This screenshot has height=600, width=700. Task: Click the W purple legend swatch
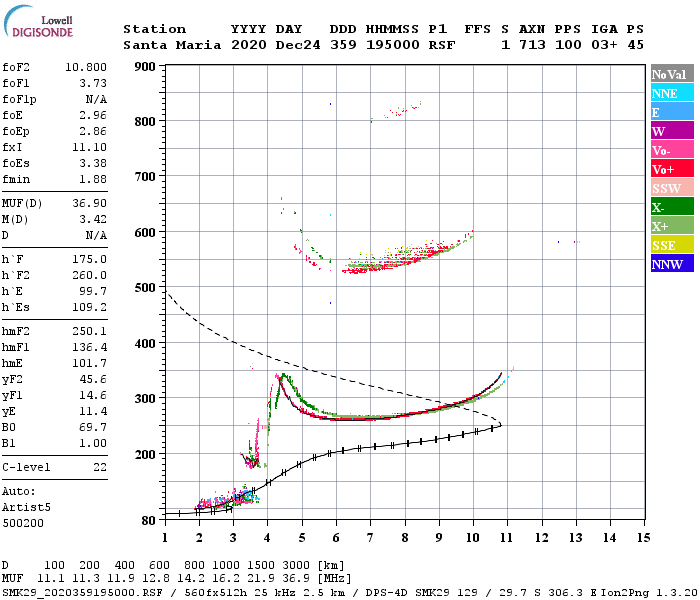click(x=672, y=131)
